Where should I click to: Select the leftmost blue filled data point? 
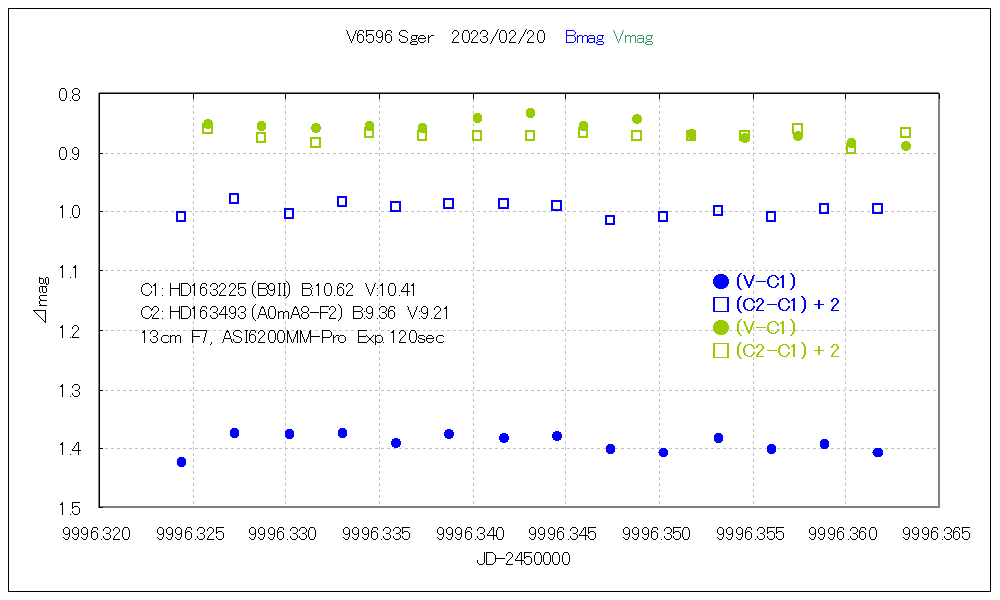[x=181, y=462]
